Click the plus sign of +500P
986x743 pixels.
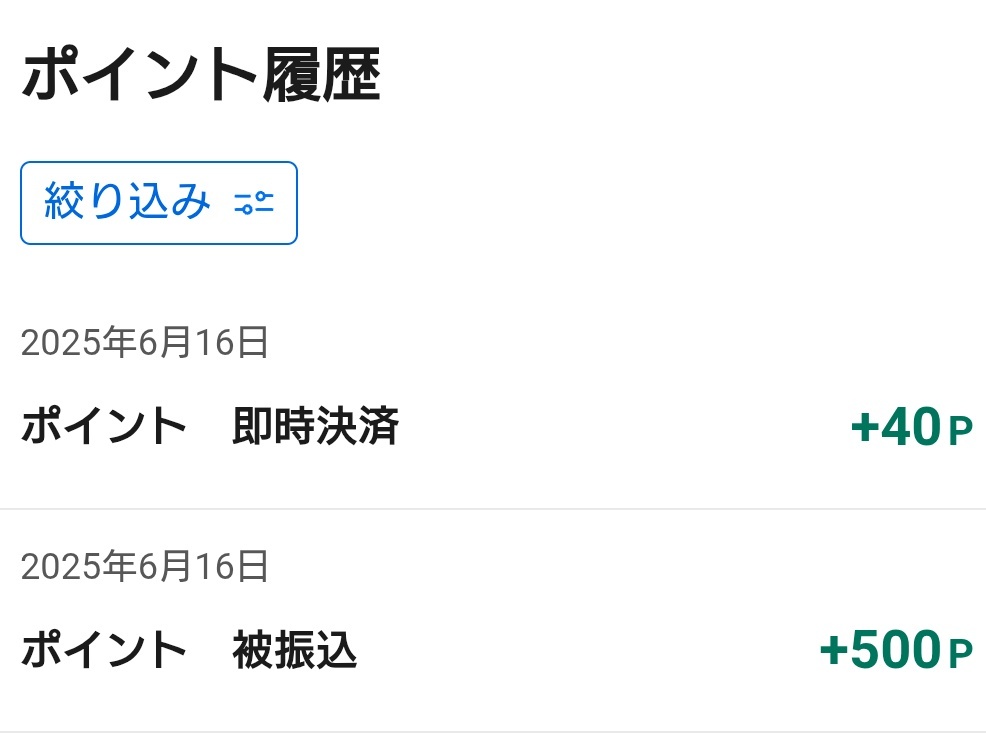coord(834,651)
